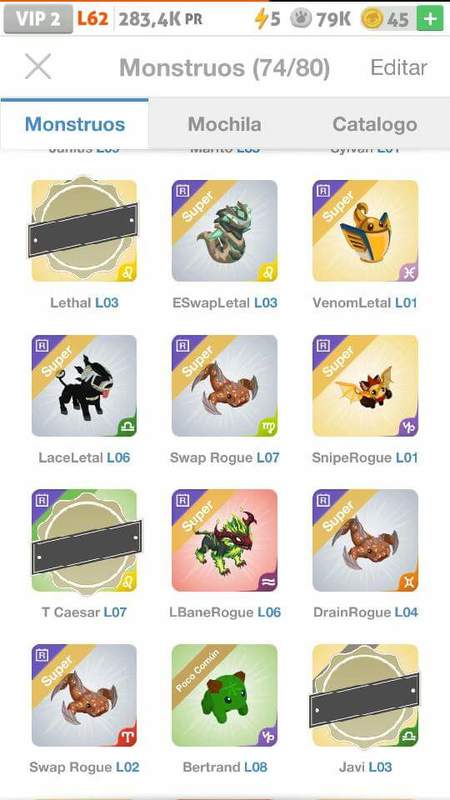Tap the silver paw currency icon
The height and width of the screenshot is (800, 450).
coord(301,19)
